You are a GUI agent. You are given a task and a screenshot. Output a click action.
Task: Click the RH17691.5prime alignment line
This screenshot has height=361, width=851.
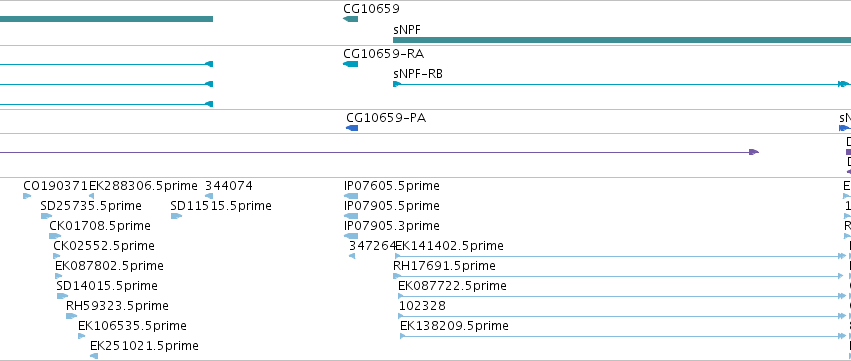(619, 276)
